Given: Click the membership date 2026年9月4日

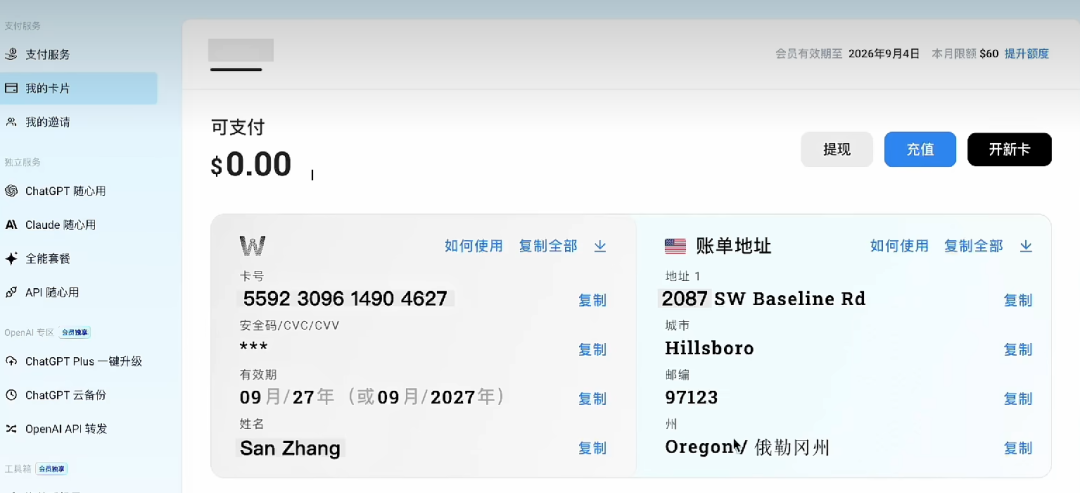Looking at the screenshot, I should click(884, 54).
